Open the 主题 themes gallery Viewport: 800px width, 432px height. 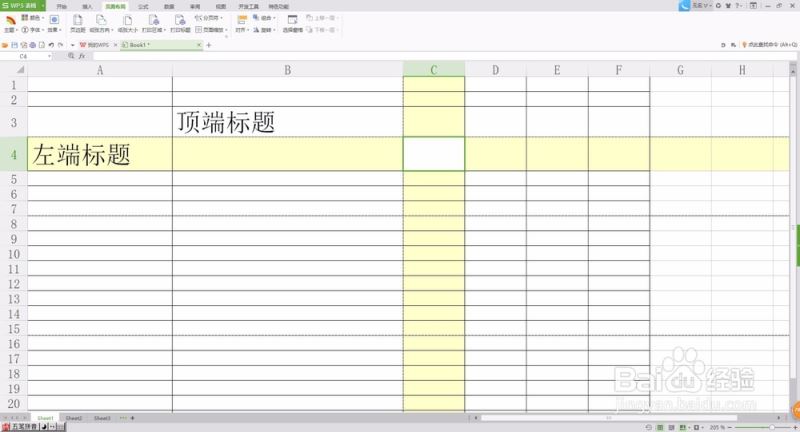coord(11,24)
